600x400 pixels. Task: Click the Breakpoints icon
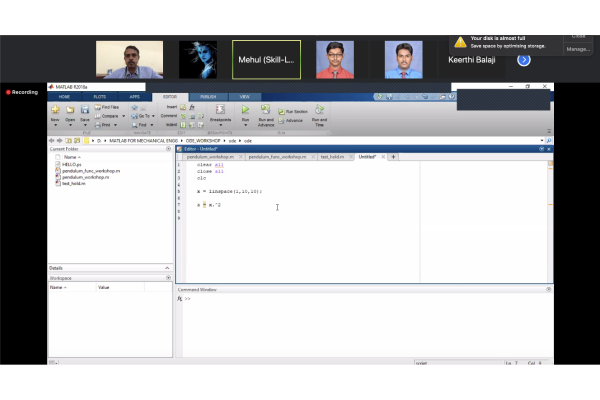pyautogui.click(x=220, y=109)
